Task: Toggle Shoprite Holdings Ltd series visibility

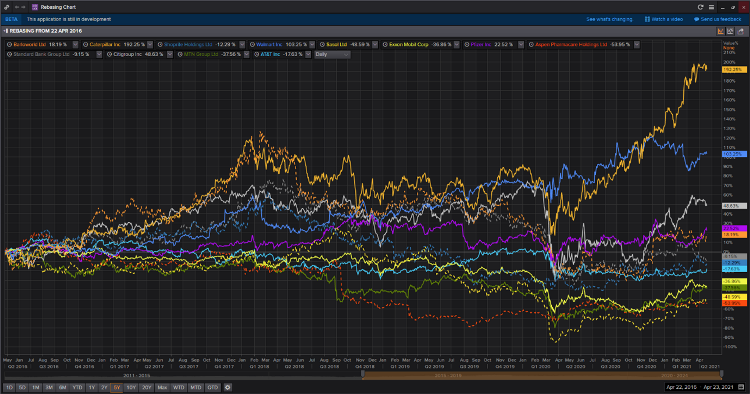Action: pos(160,44)
